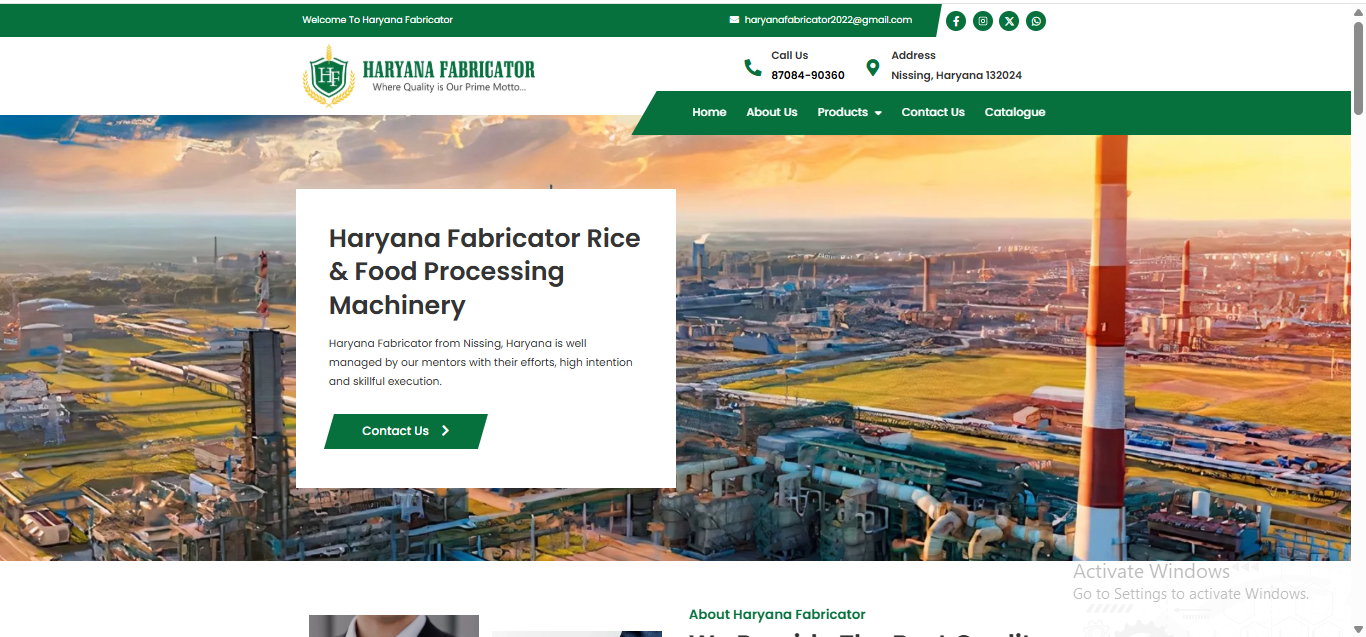Go to the Home menu item

709,112
